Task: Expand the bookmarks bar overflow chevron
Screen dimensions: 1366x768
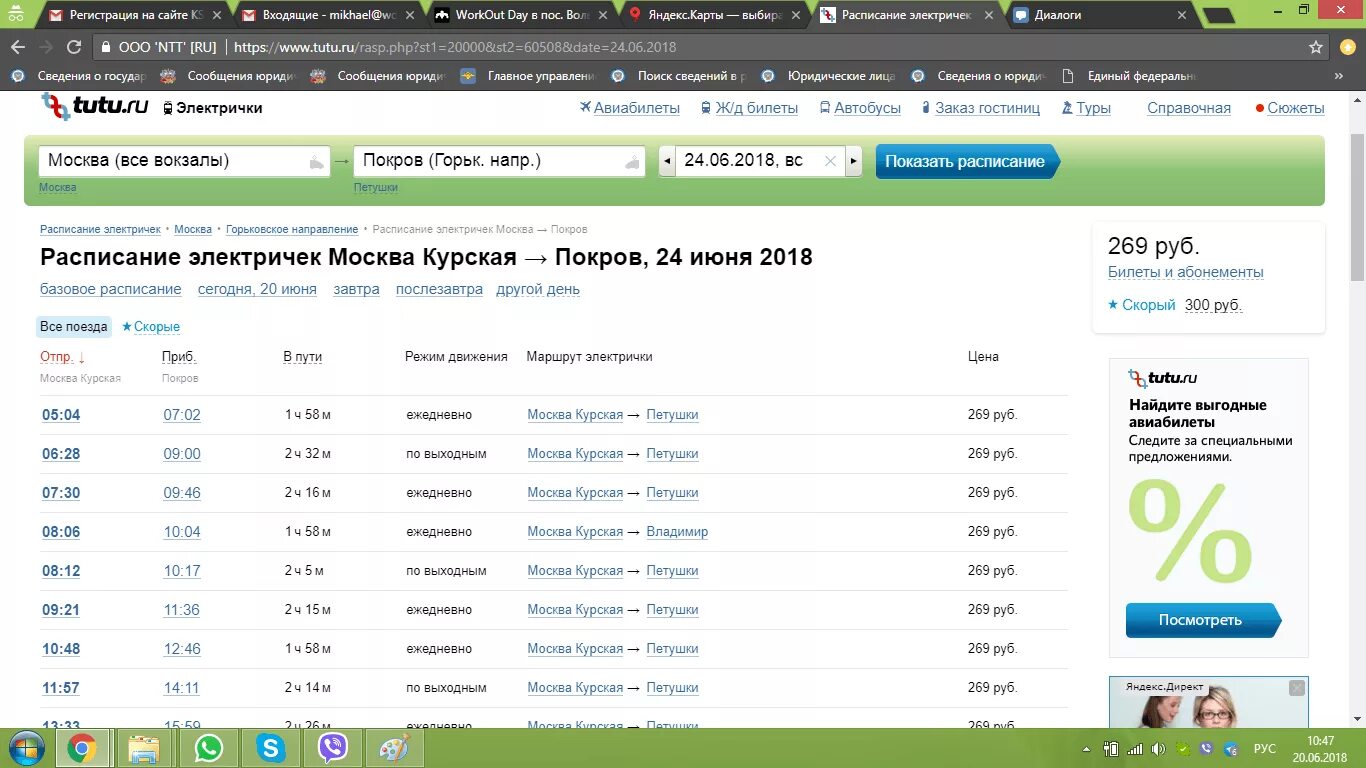Action: point(1338,76)
